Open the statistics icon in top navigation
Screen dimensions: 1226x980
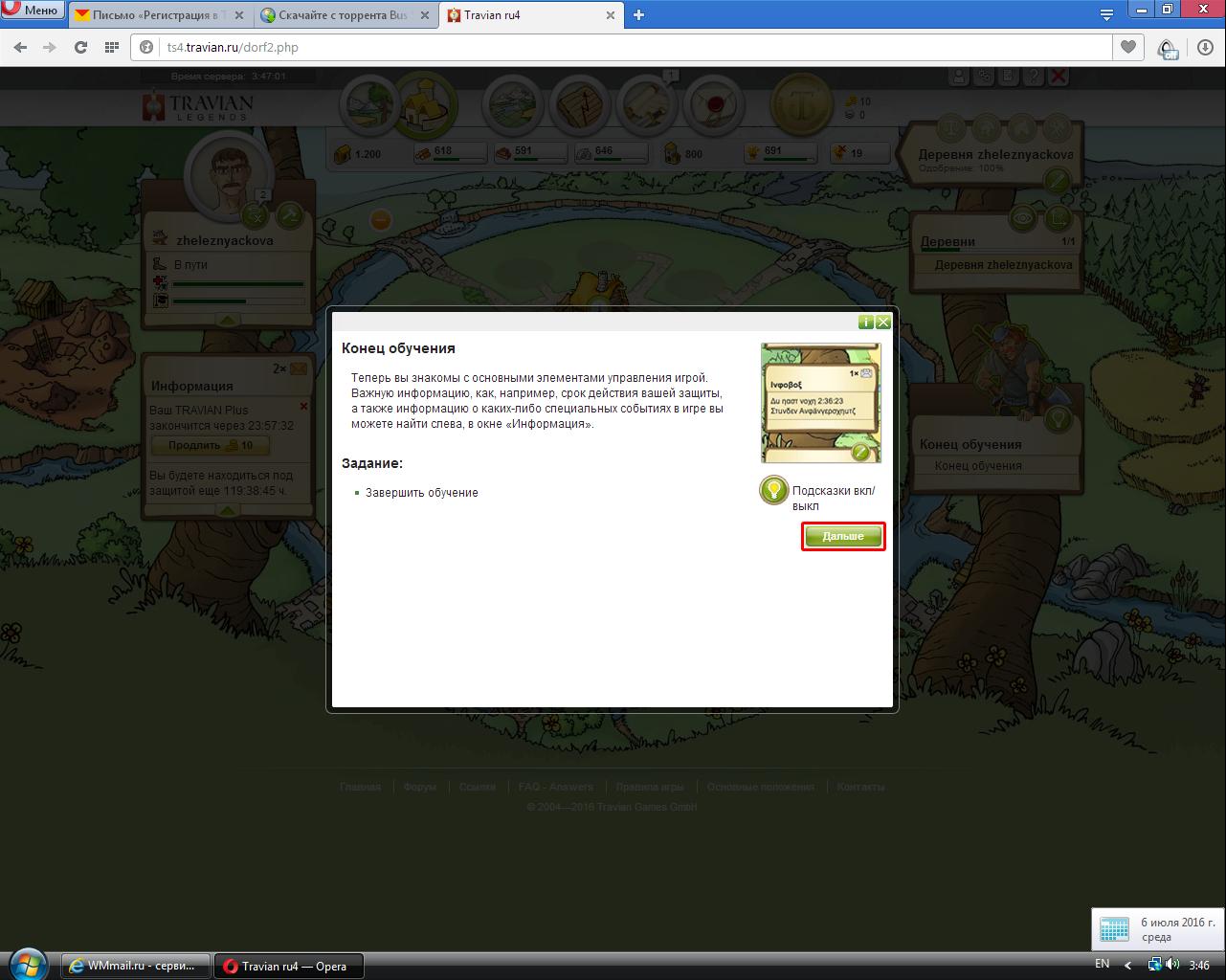[578, 104]
